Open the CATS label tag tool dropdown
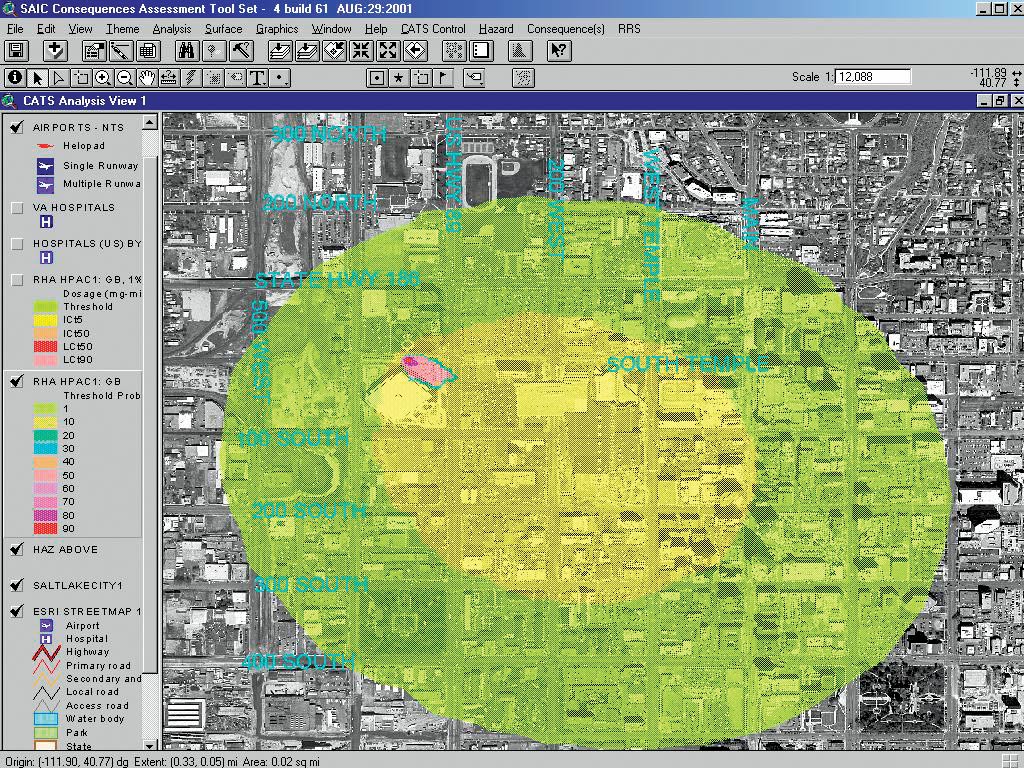The height and width of the screenshot is (768, 1024). click(x=474, y=78)
